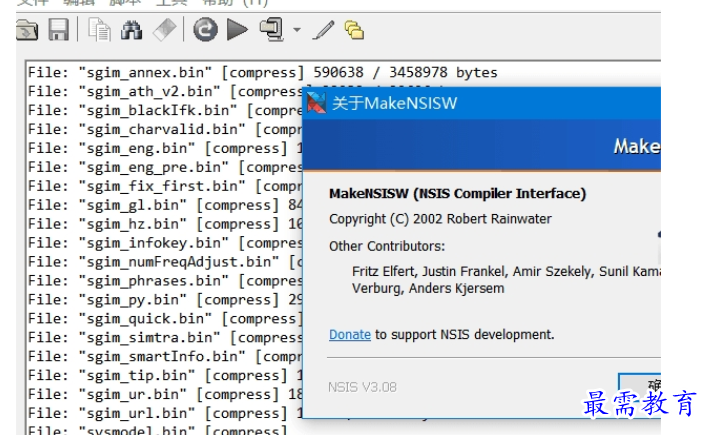Screen dimensions: 705x435
Task: Click the "NSIS V3.08" version label
Action: coord(362,387)
